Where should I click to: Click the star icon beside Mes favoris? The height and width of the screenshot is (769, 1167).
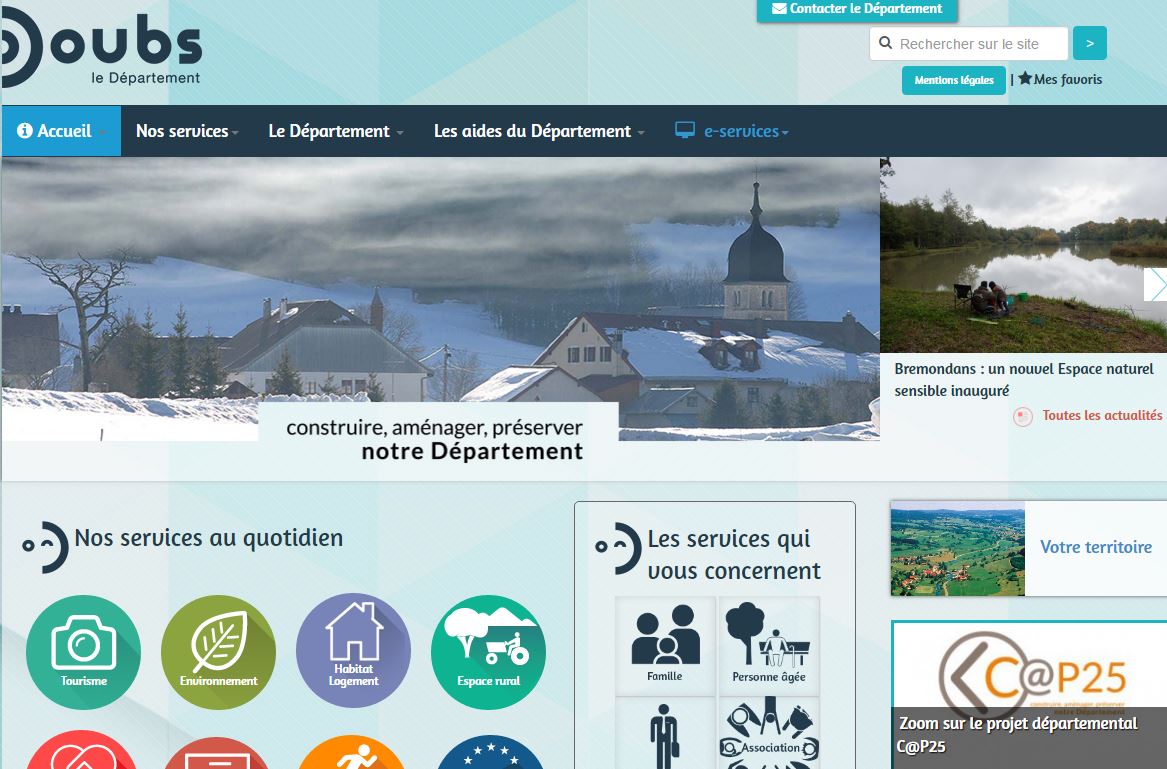[1025, 78]
